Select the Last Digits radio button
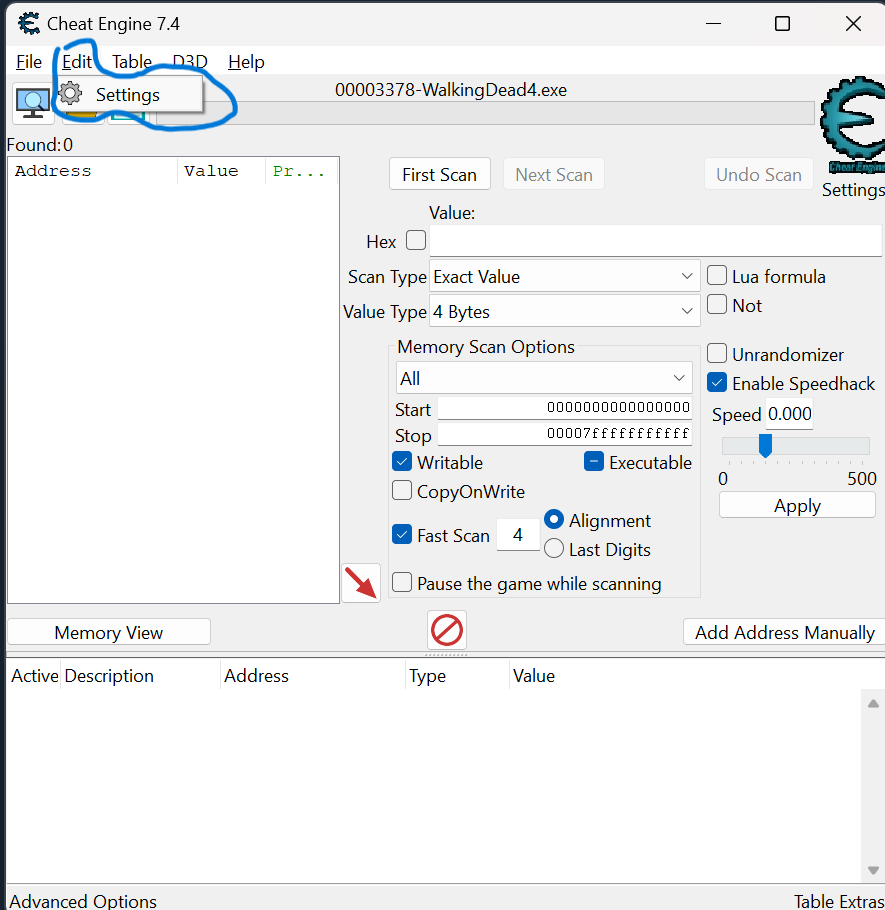 click(554, 548)
